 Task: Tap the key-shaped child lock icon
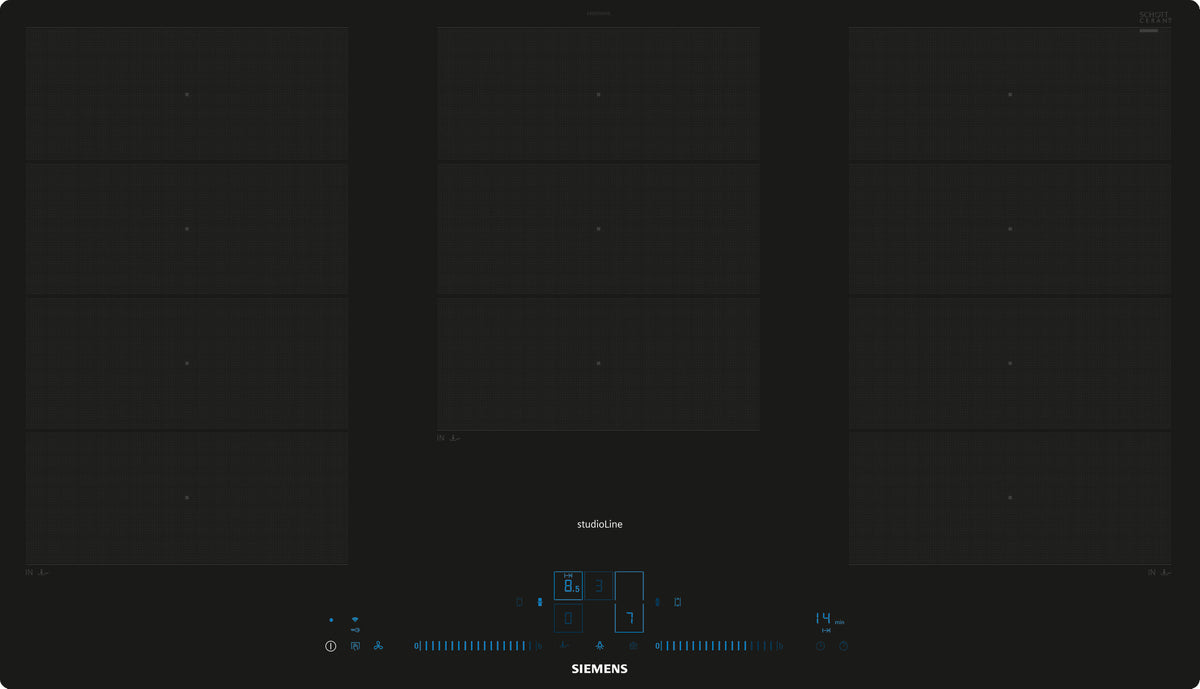pyautogui.click(x=355, y=630)
